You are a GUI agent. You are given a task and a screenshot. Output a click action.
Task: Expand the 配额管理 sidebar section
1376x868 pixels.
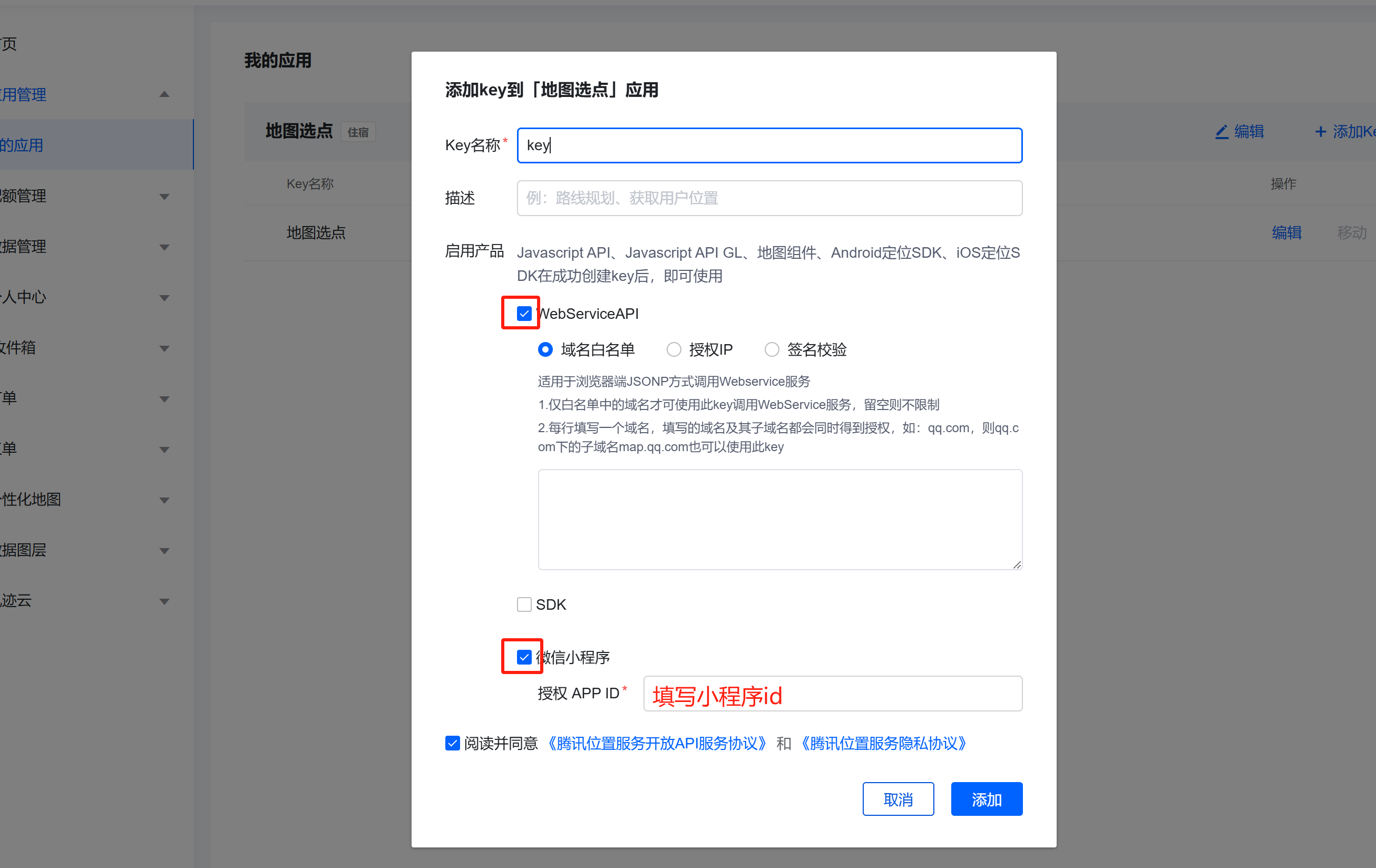coord(164,196)
